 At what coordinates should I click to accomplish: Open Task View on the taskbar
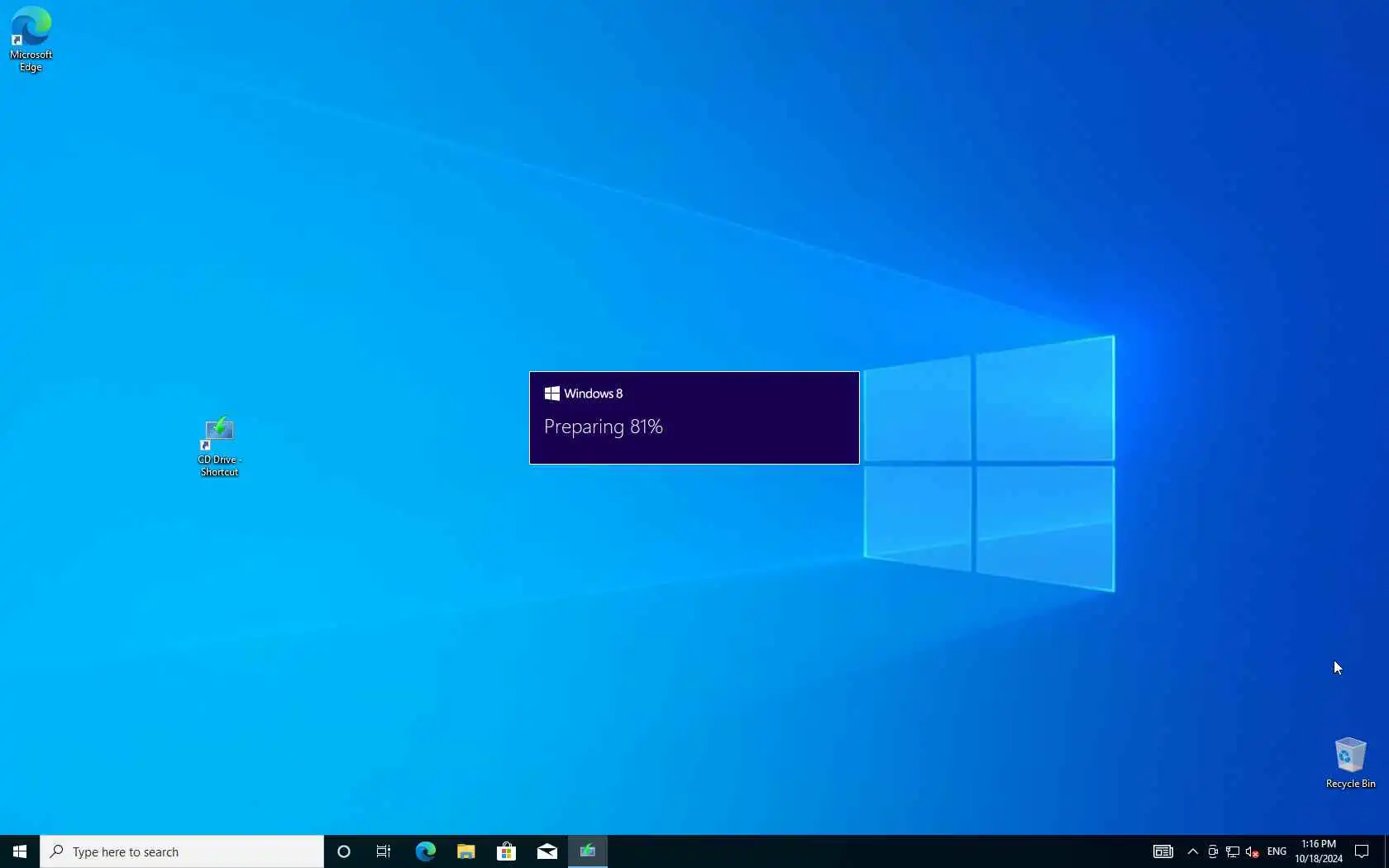pyautogui.click(x=384, y=851)
